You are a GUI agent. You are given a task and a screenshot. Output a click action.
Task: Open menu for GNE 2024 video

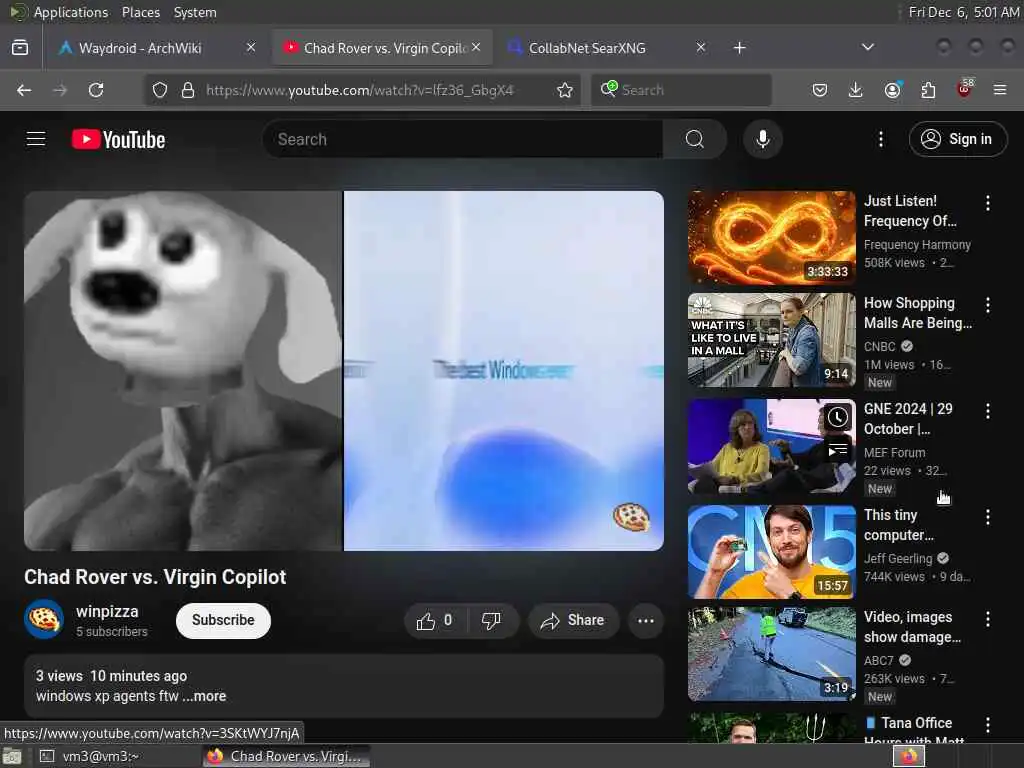point(987,411)
